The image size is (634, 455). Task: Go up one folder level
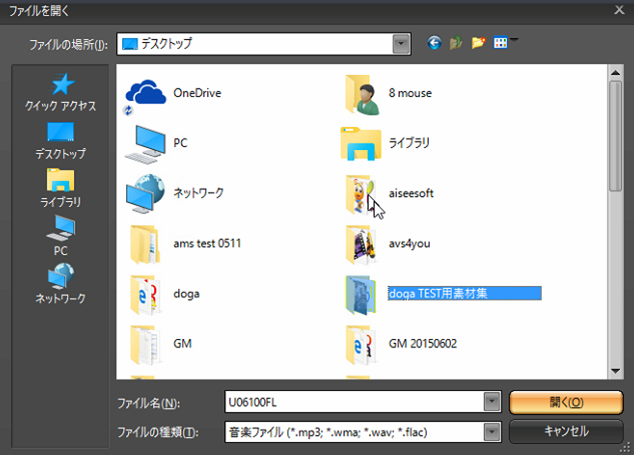pyautogui.click(x=456, y=42)
